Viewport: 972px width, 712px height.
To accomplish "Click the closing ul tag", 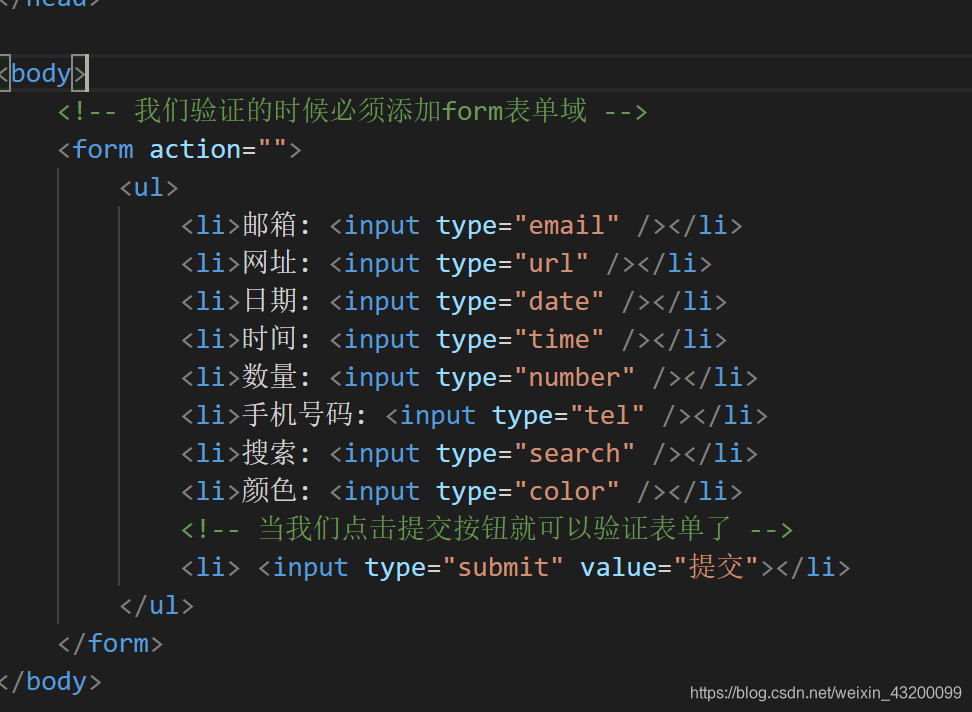I will (156, 605).
